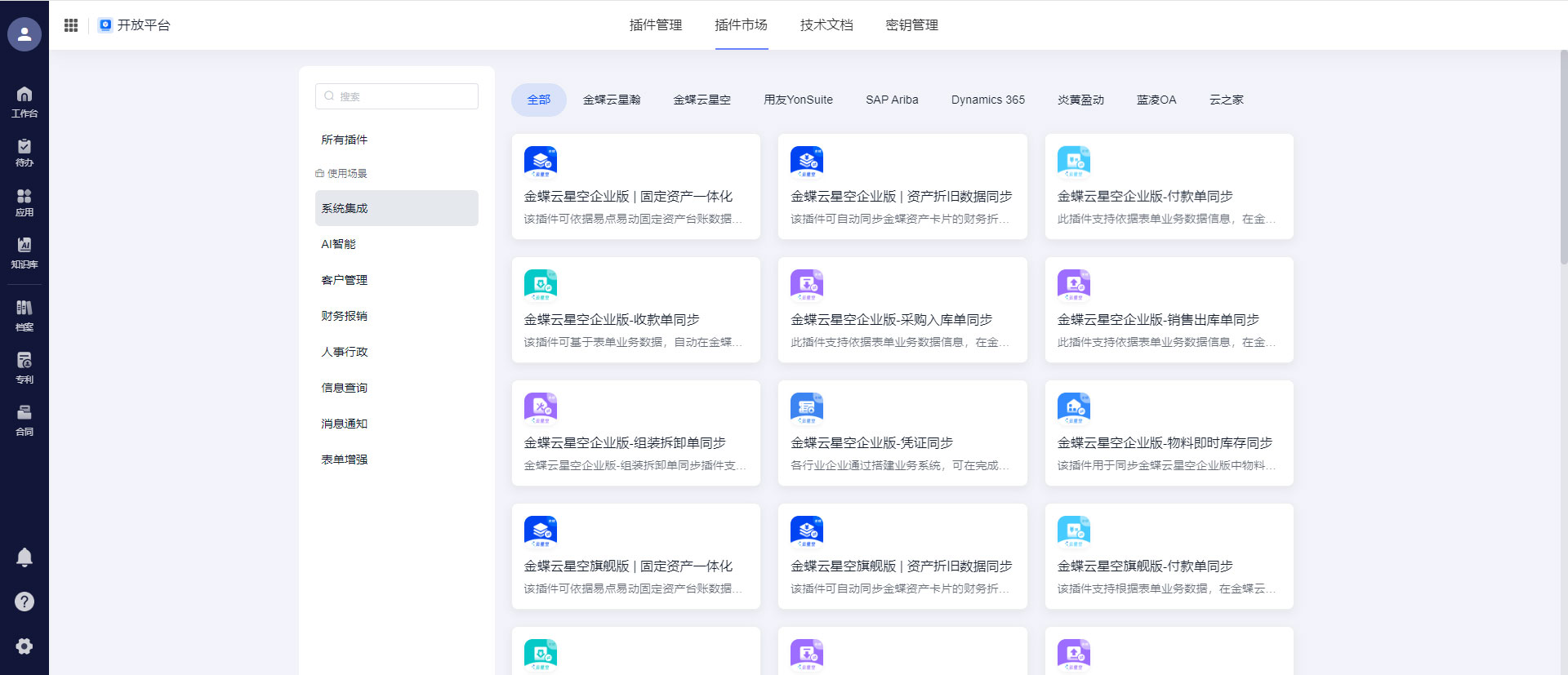Click the page vertical scrollbar

pos(1563,163)
